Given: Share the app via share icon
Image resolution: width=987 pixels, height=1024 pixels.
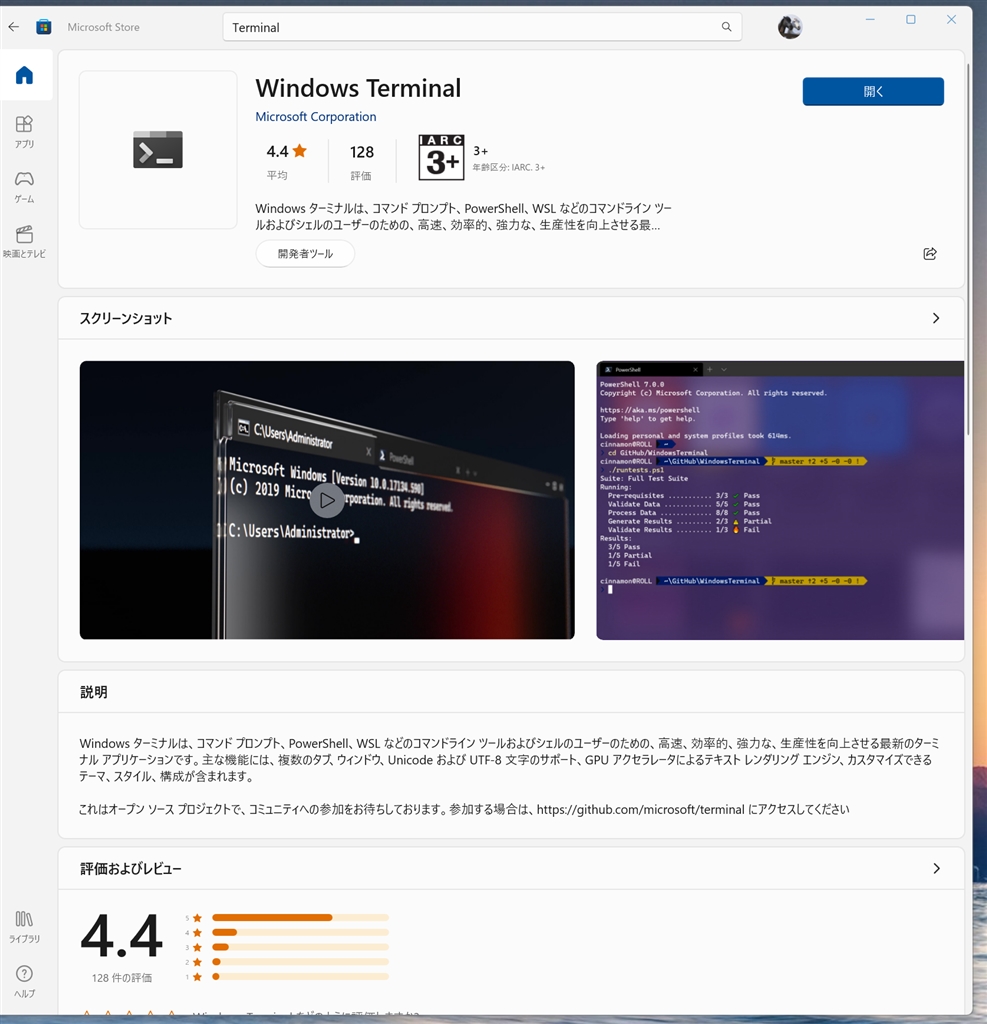Looking at the screenshot, I should 930,253.
